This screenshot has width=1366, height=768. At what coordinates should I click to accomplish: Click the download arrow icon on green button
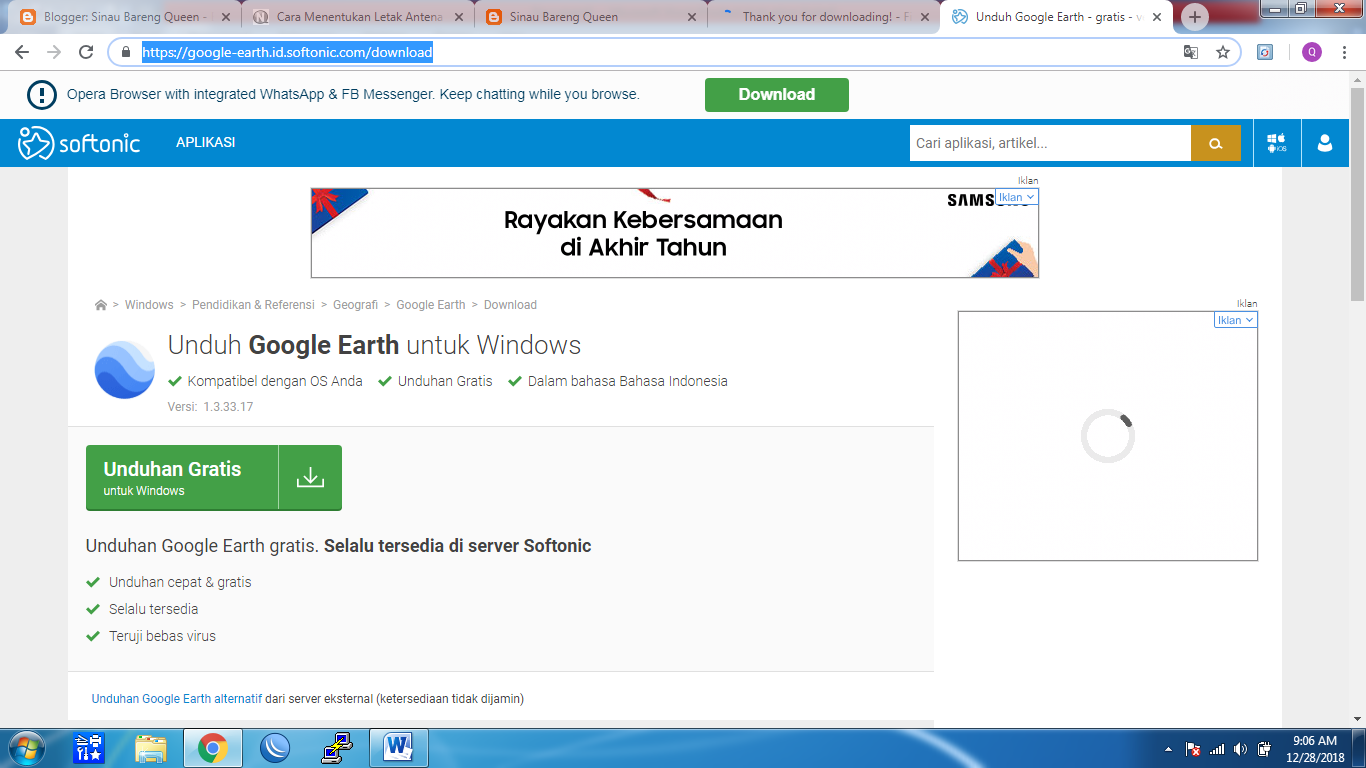click(310, 478)
